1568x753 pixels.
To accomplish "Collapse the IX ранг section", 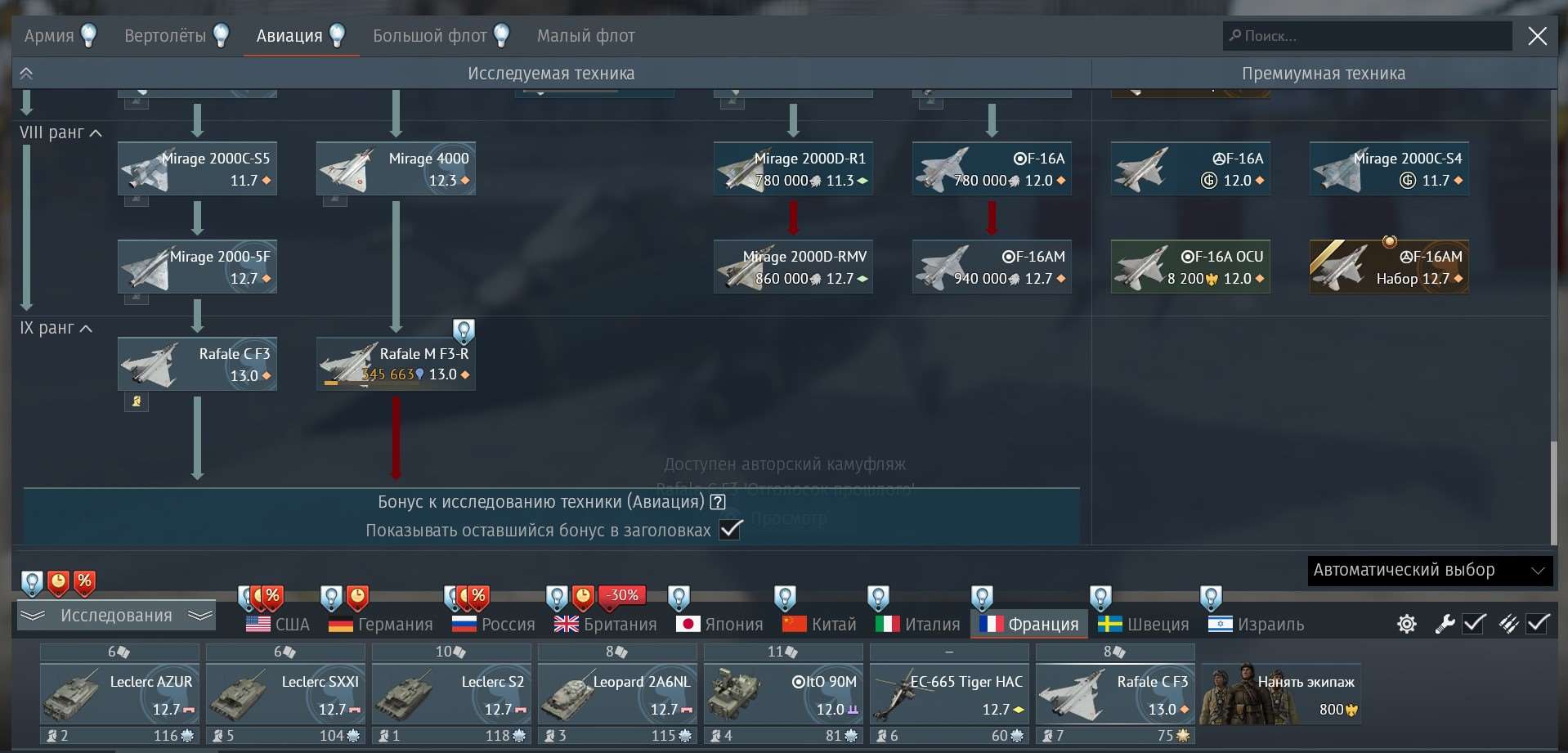I will coord(56,328).
